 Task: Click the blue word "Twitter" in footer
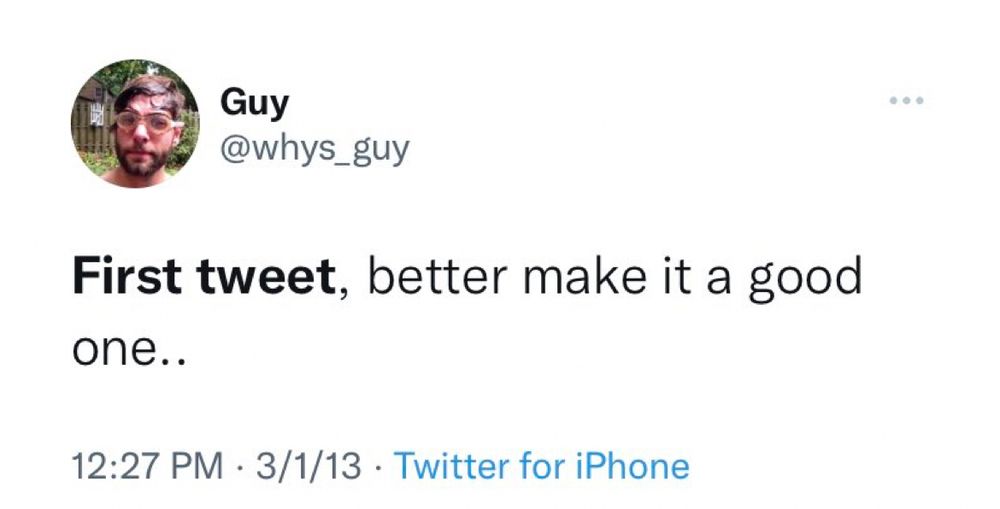pos(452,466)
